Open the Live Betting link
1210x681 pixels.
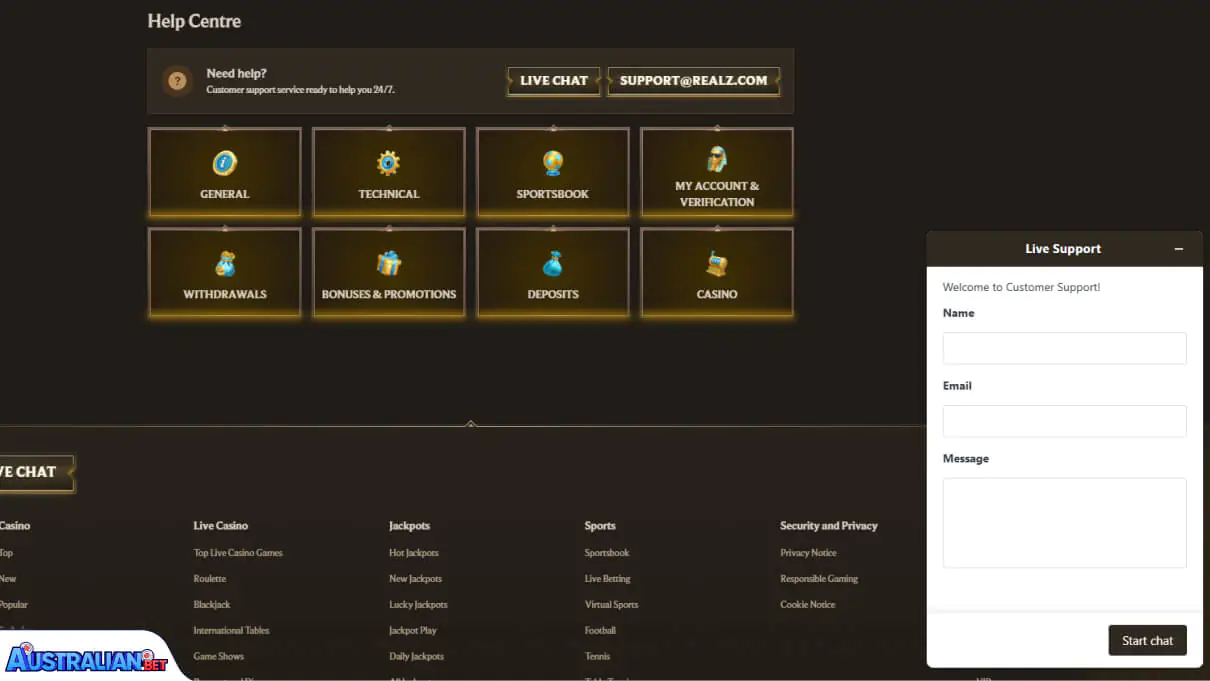607,578
